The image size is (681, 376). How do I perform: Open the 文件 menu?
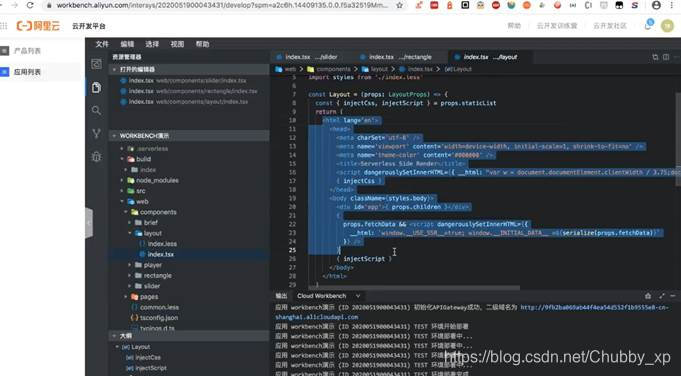coord(102,44)
